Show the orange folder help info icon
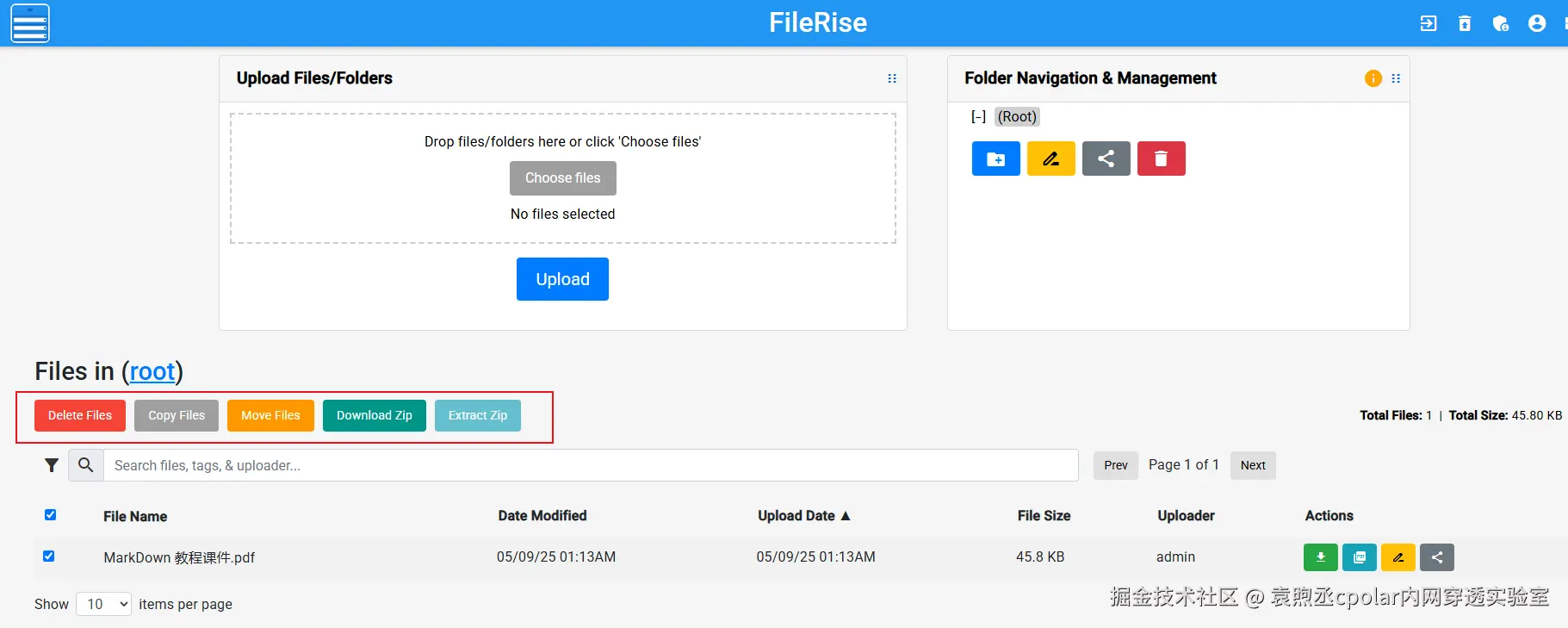 [x=1373, y=78]
